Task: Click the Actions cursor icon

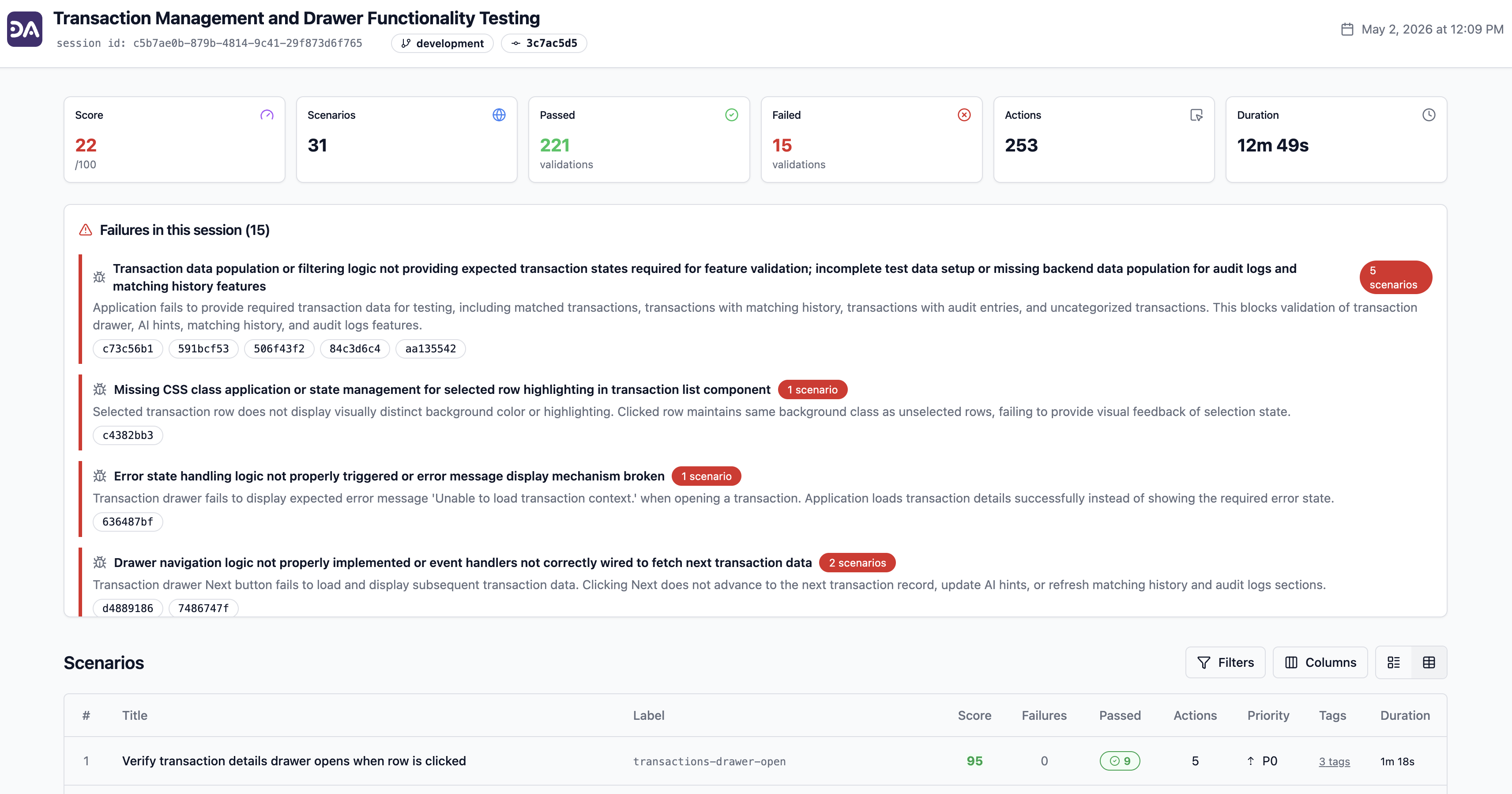Action: coord(1196,115)
